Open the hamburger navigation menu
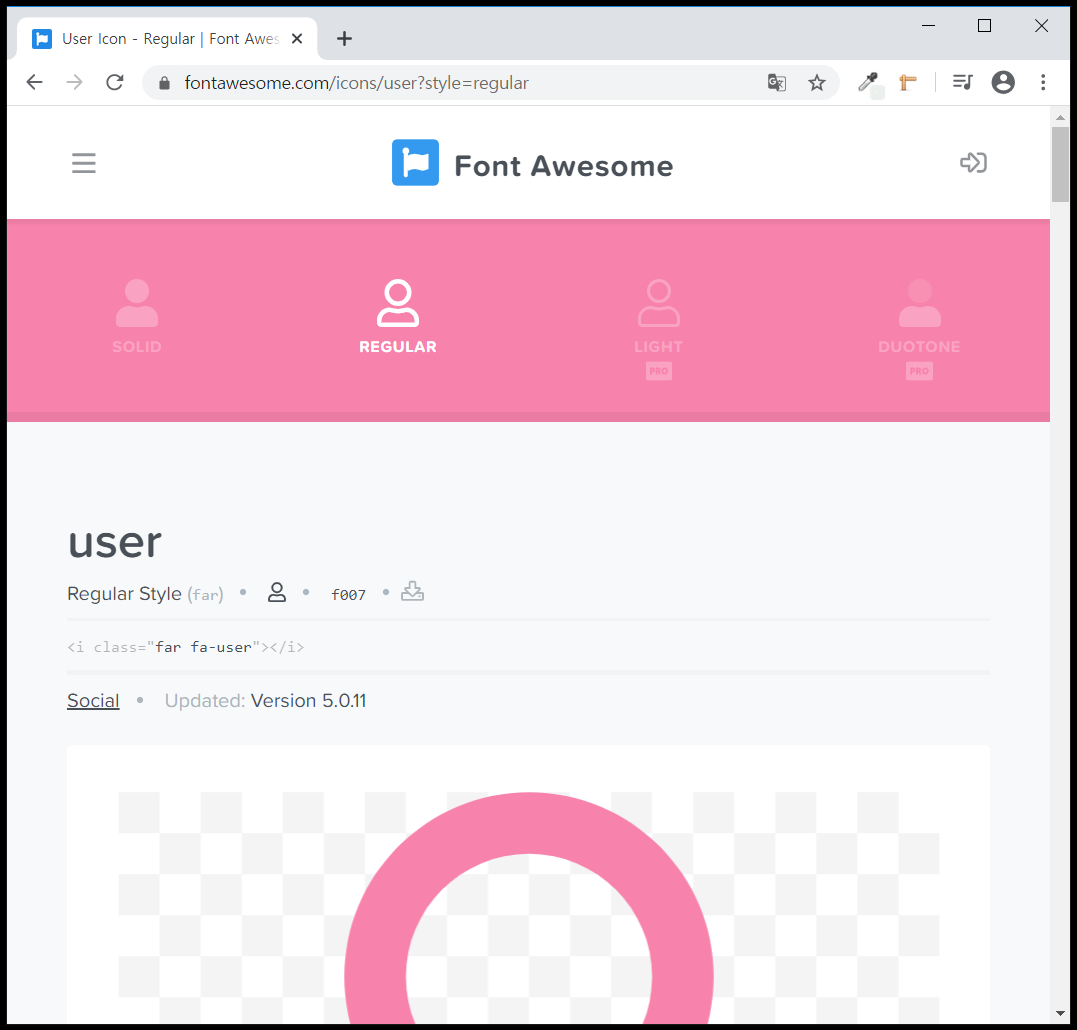This screenshot has height=1030, width=1077. click(x=84, y=163)
